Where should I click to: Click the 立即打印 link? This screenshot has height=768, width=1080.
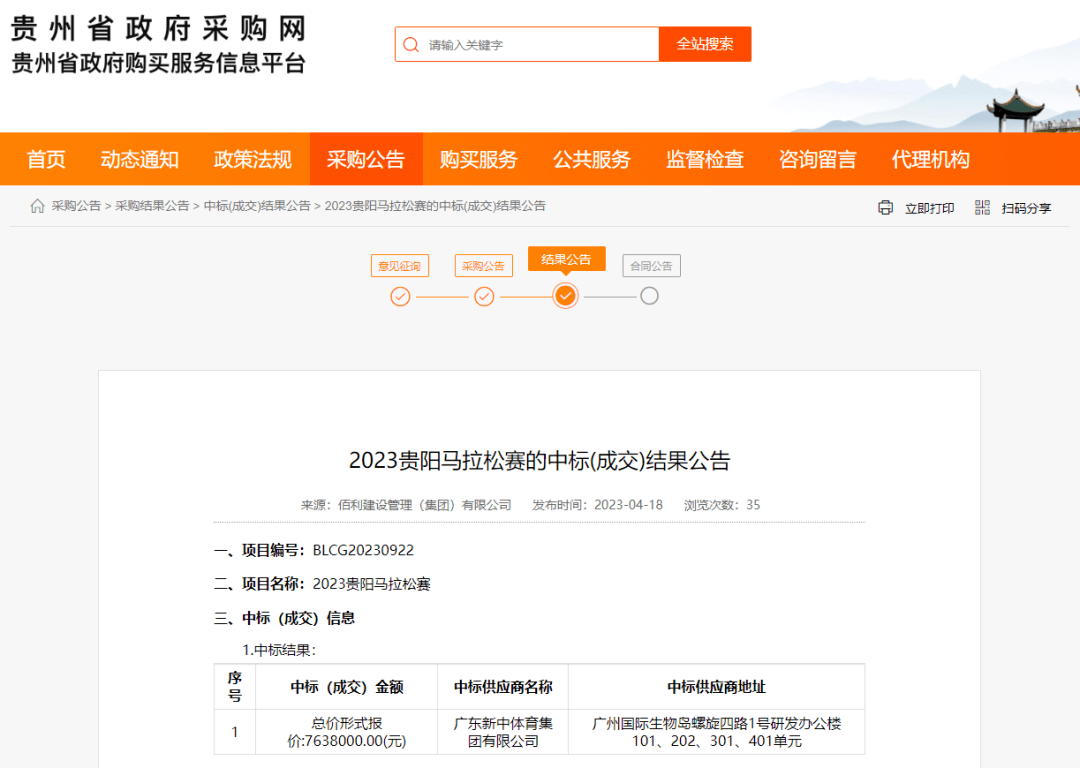[x=929, y=208]
